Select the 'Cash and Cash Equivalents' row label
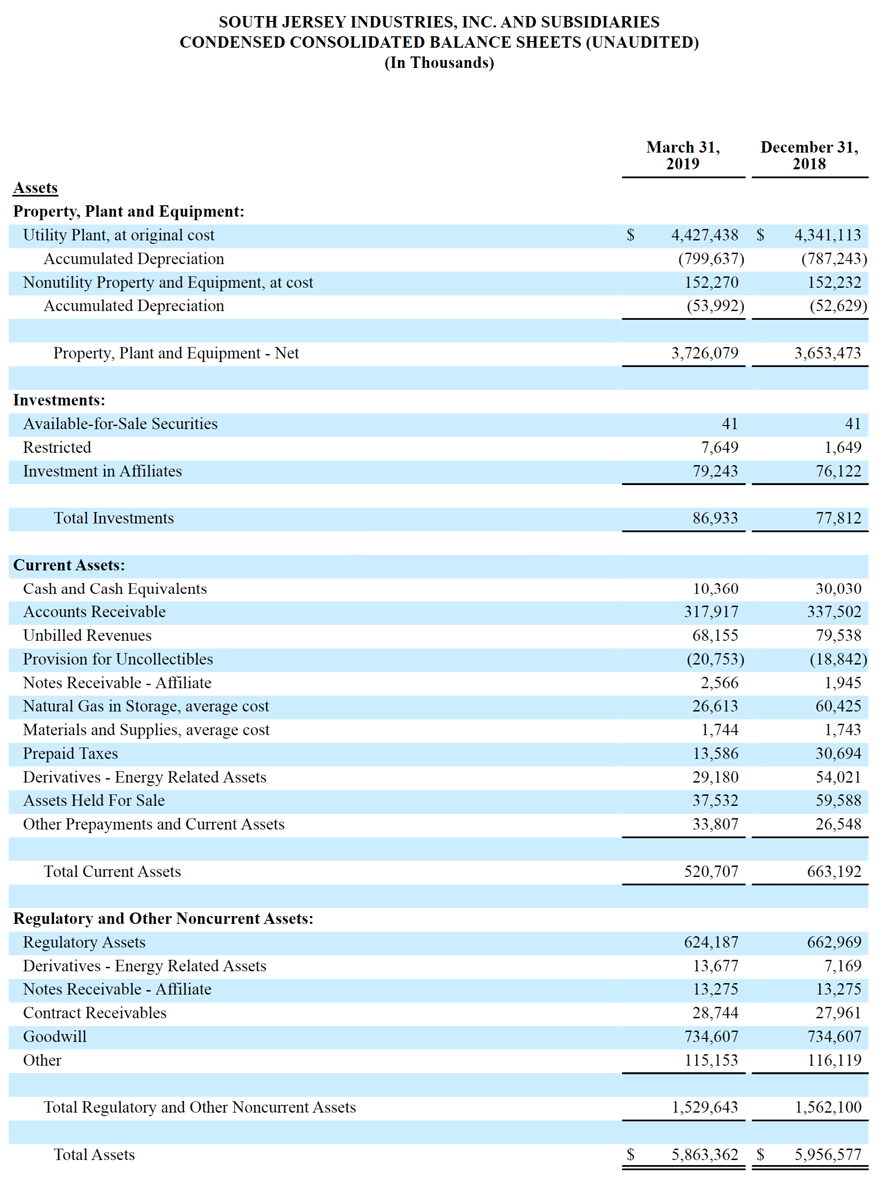 pos(115,589)
